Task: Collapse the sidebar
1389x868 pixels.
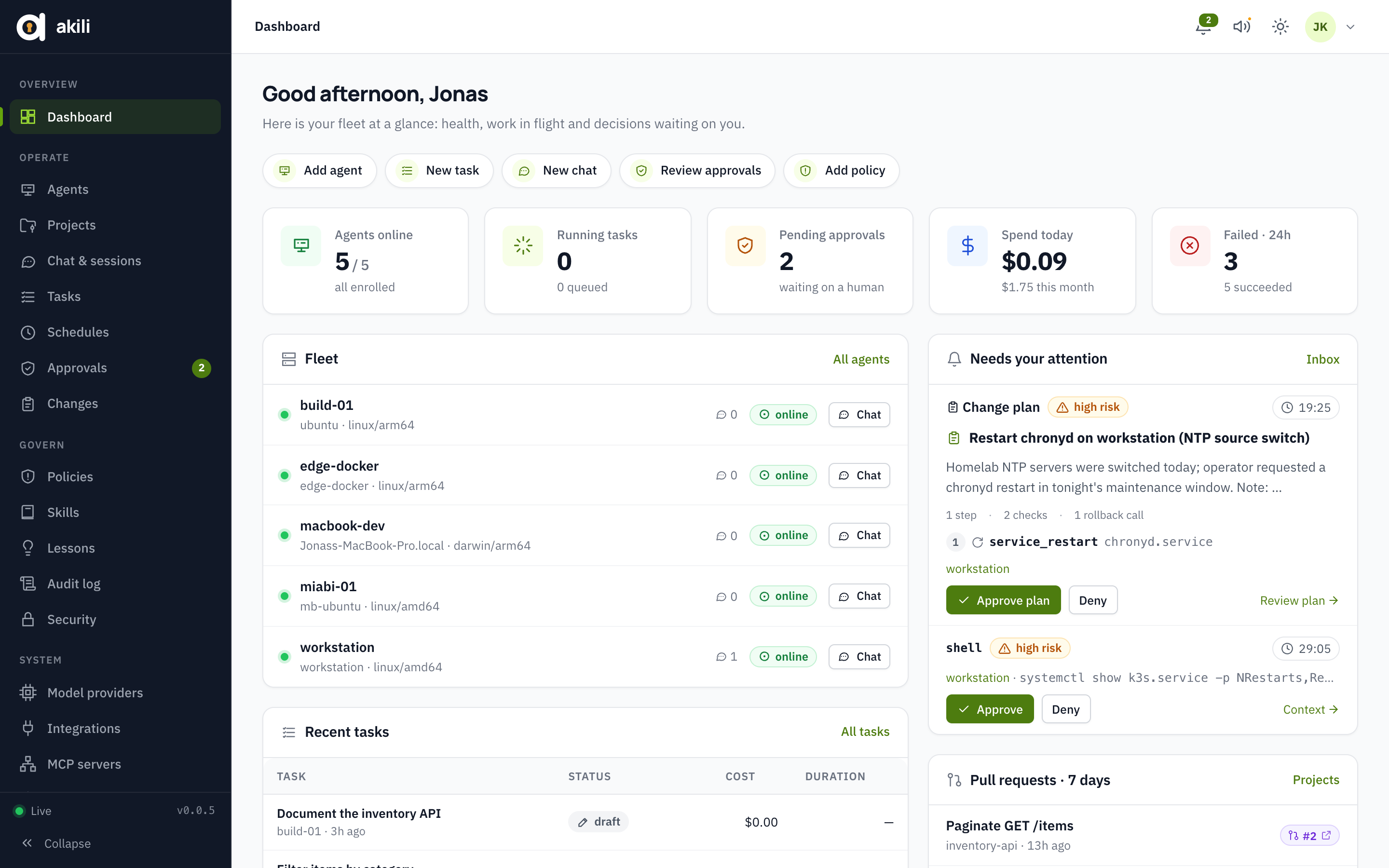Action: [x=56, y=843]
